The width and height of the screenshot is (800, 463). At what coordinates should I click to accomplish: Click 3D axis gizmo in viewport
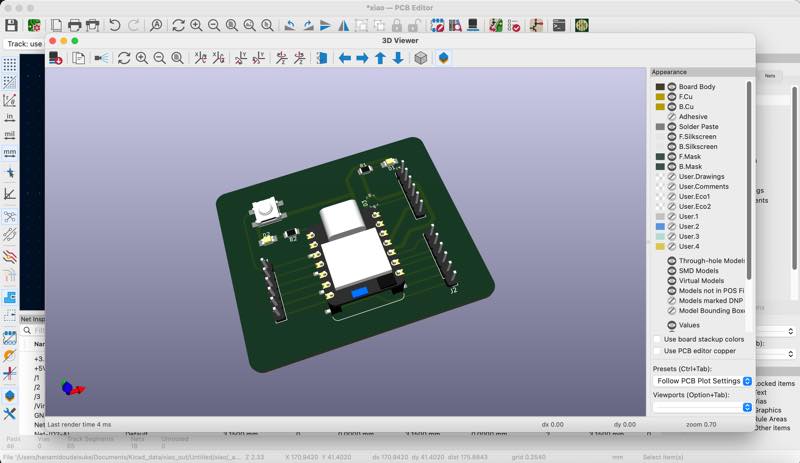click(71, 388)
